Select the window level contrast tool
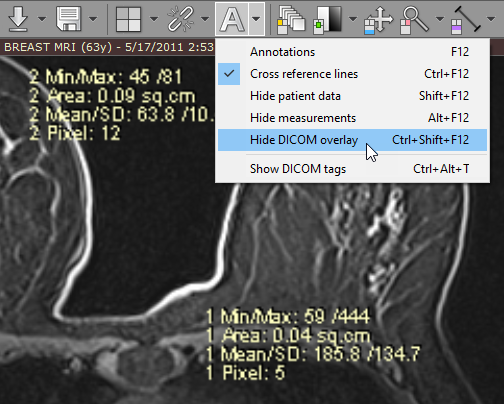This screenshot has width=504, height=404. coord(328,20)
